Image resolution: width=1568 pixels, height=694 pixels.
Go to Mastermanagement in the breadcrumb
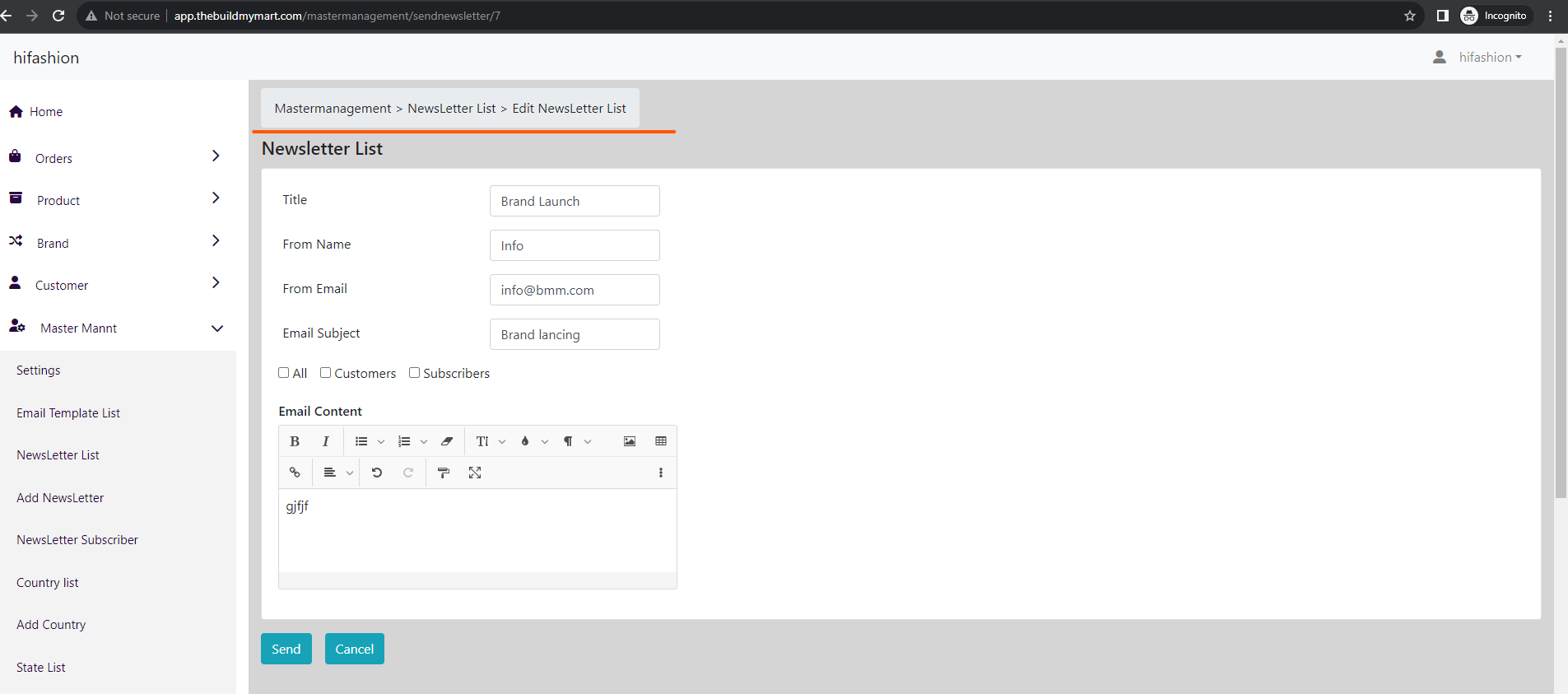pyautogui.click(x=333, y=109)
